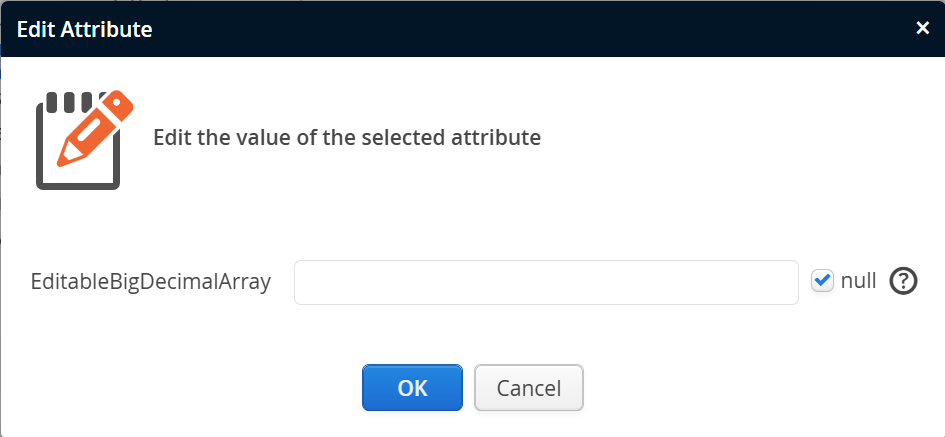Click "Edit the value of the selected attribute" text
The height and width of the screenshot is (437, 945).
click(x=346, y=137)
